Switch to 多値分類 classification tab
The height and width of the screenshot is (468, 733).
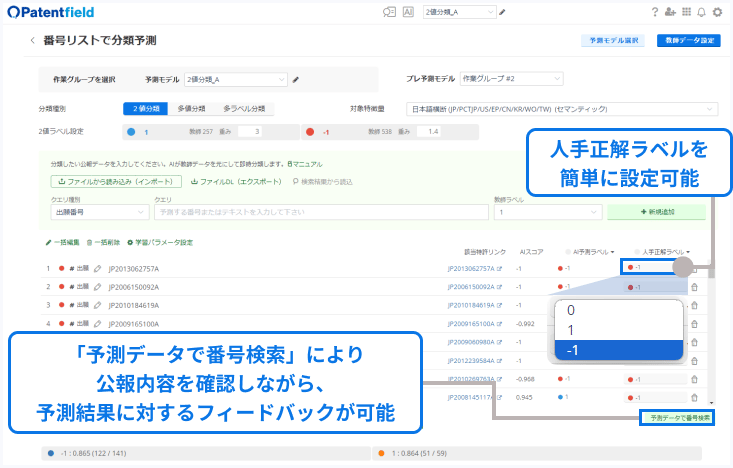(191, 108)
